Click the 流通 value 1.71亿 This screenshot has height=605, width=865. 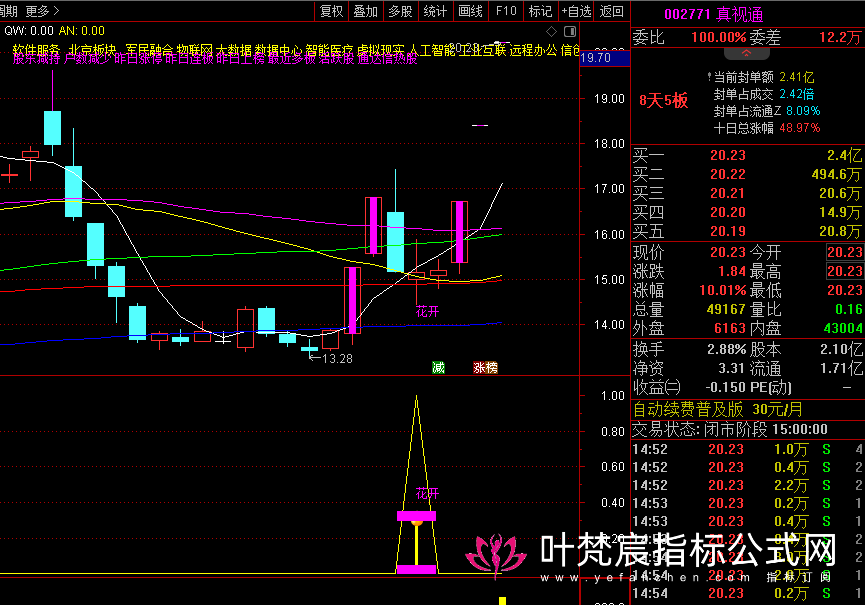pyautogui.click(x=842, y=368)
